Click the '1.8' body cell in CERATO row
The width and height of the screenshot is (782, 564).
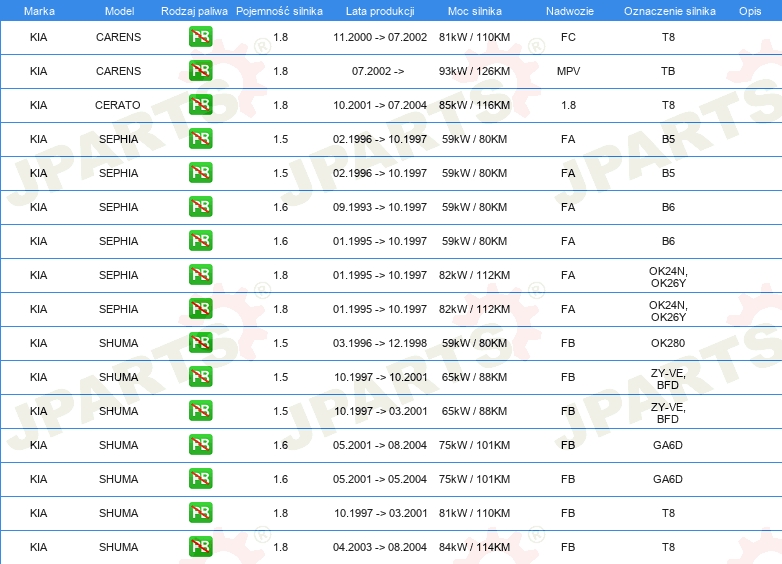pyautogui.click(x=569, y=105)
